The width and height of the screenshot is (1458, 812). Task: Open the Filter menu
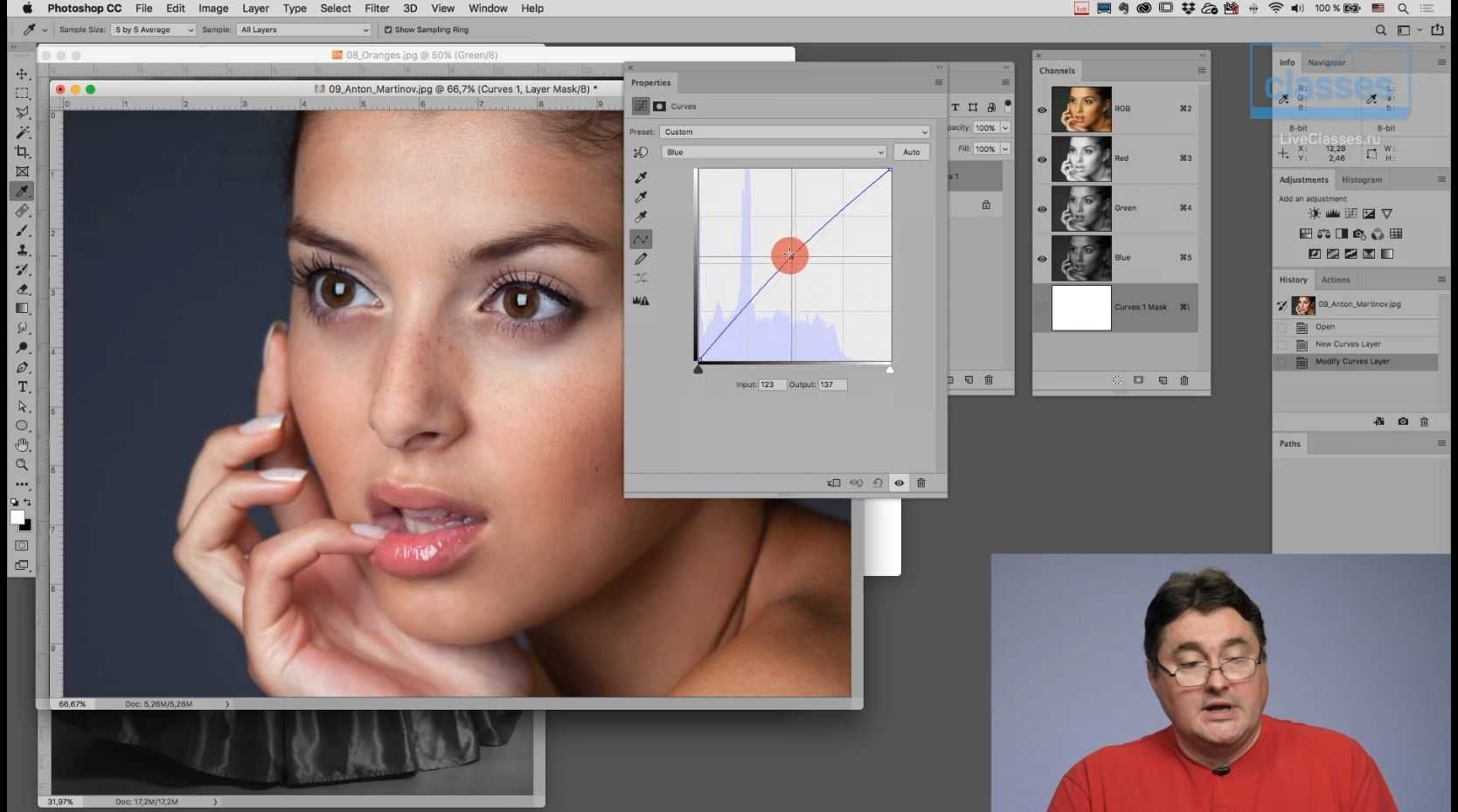click(x=377, y=9)
